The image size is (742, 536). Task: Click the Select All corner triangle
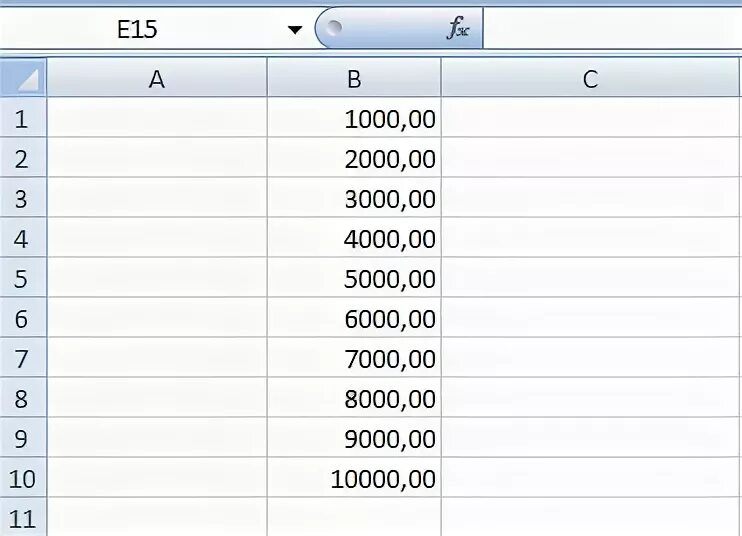(23, 78)
